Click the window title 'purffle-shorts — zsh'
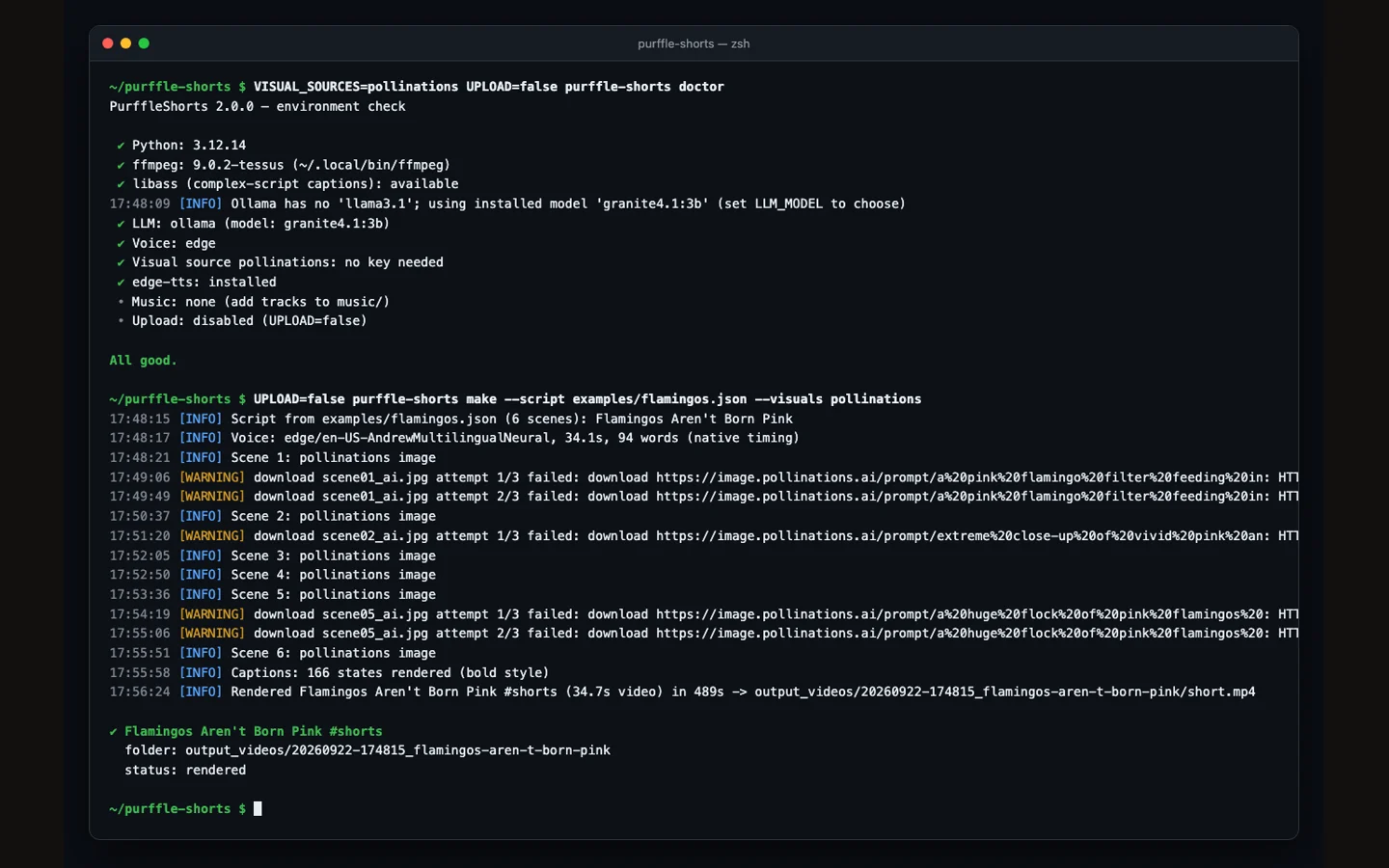This screenshot has width=1389, height=868. (694, 43)
